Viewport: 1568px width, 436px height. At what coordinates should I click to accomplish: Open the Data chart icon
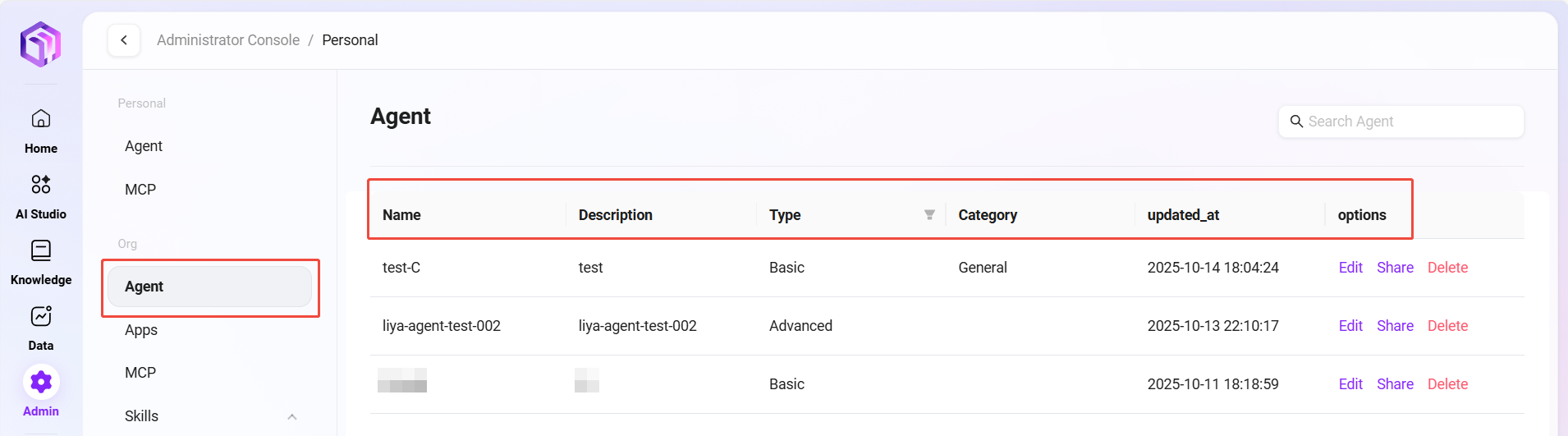[x=41, y=316]
